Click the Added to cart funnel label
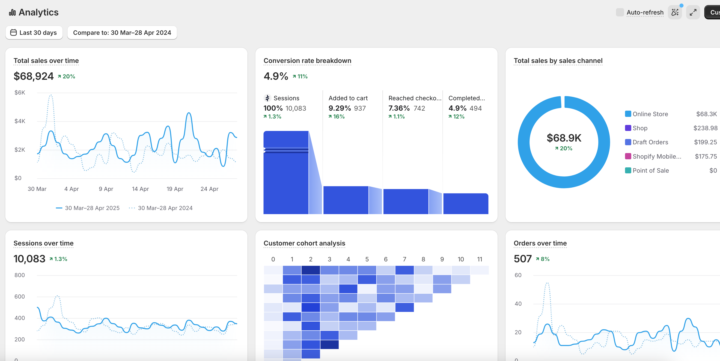Viewport: 720px width, 361px height. click(348, 98)
